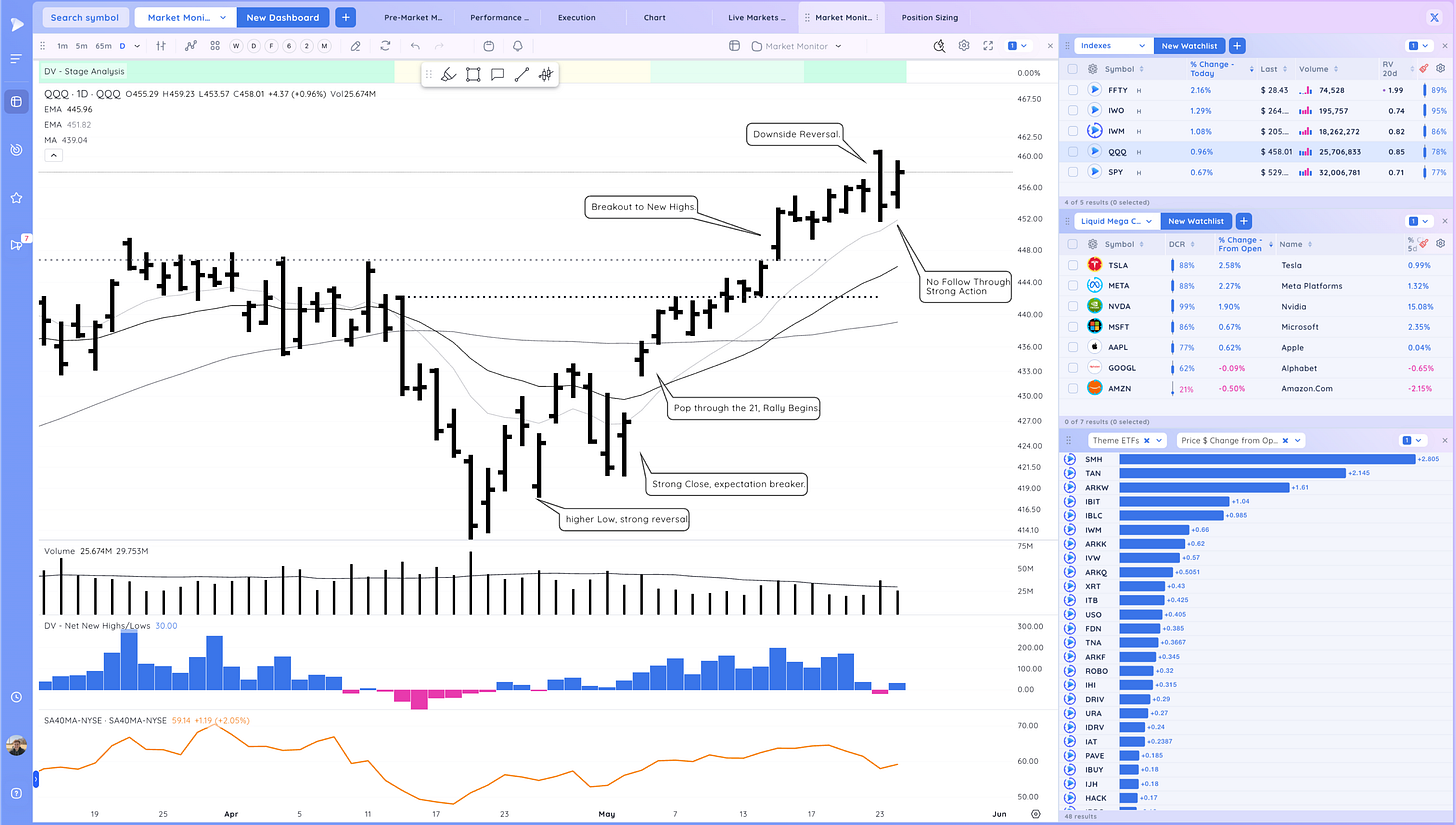Tick the TSLA row checkbox
Image resolution: width=1456 pixels, height=825 pixels.
pos(1073,265)
